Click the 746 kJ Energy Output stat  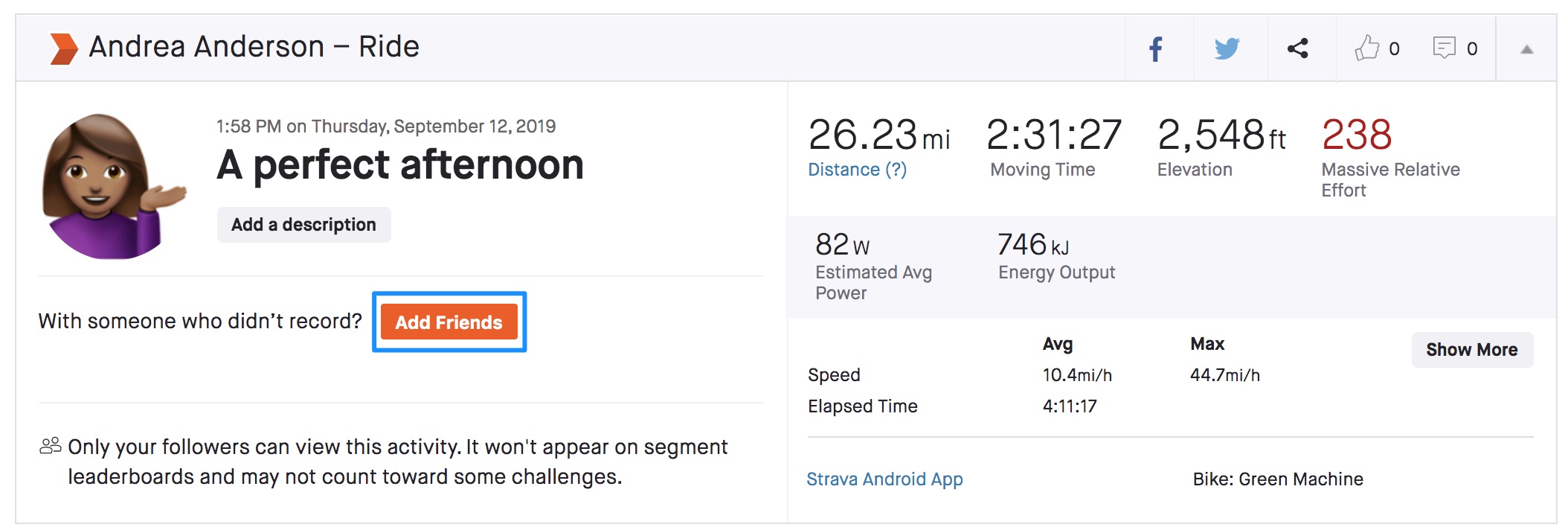pos(1033,245)
